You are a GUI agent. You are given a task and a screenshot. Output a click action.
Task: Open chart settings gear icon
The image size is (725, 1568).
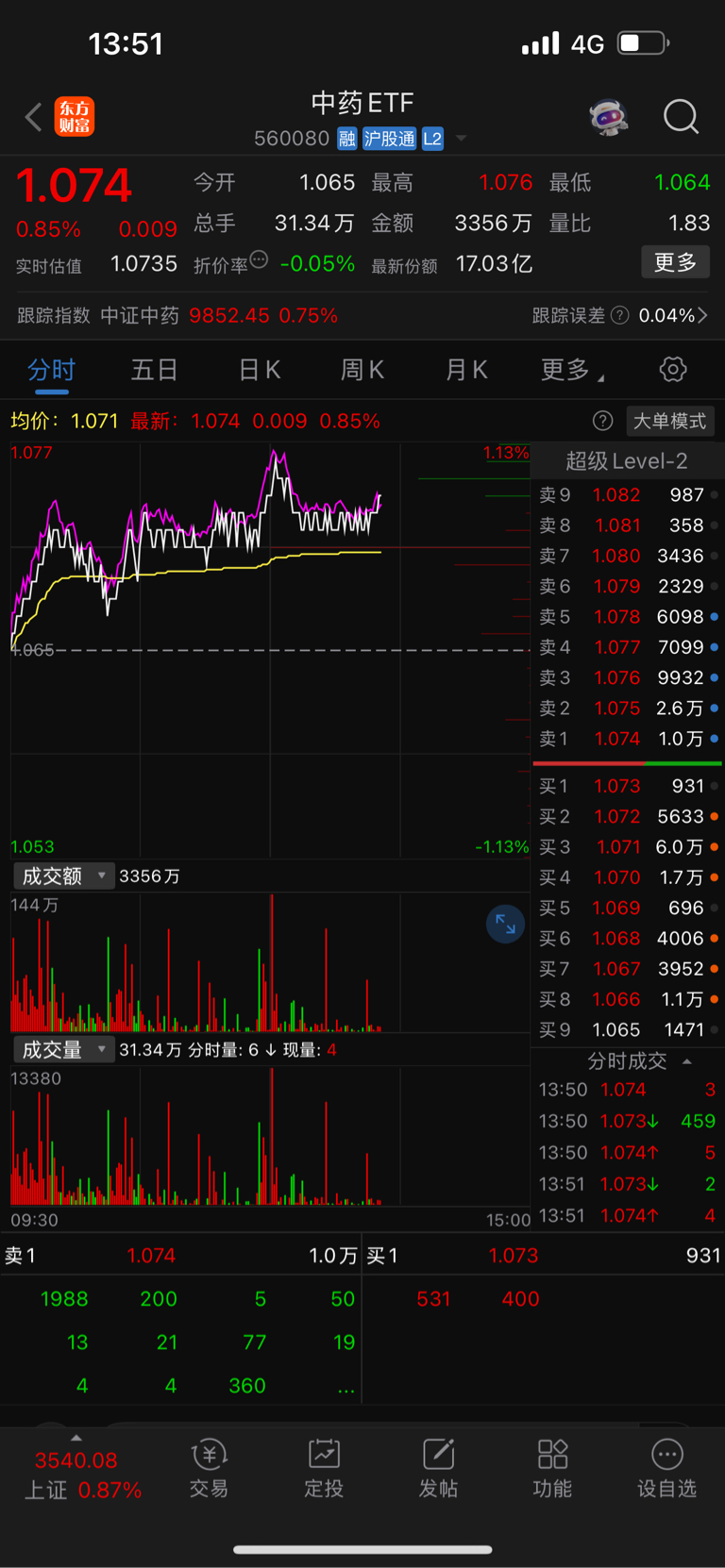pyautogui.click(x=673, y=369)
